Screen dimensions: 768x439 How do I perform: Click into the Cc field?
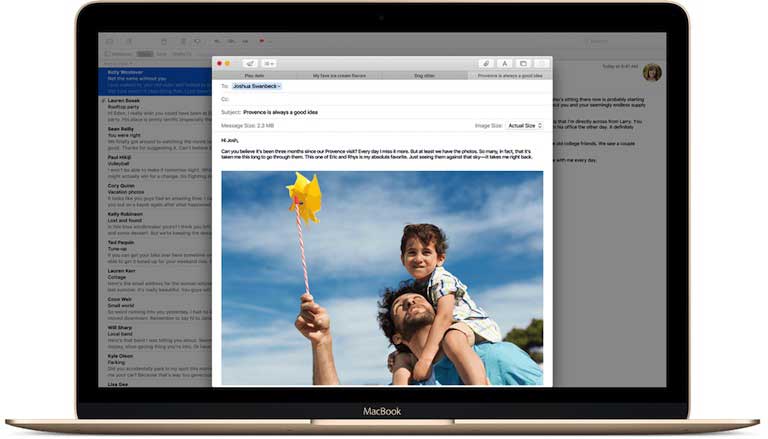click(380, 99)
